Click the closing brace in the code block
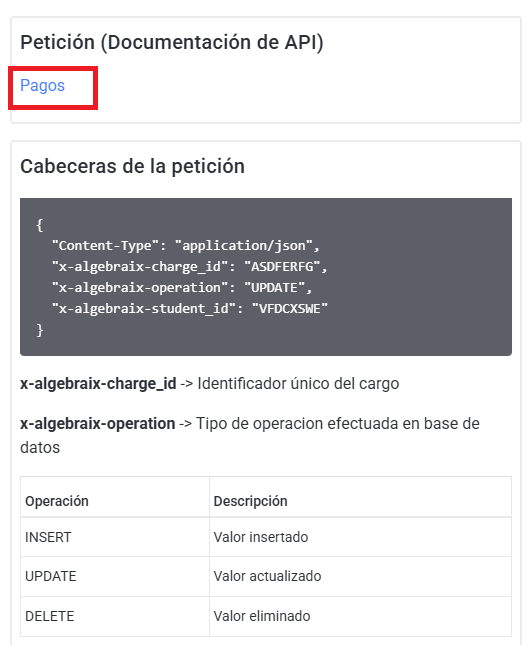The height and width of the screenshot is (645, 529). point(39,330)
